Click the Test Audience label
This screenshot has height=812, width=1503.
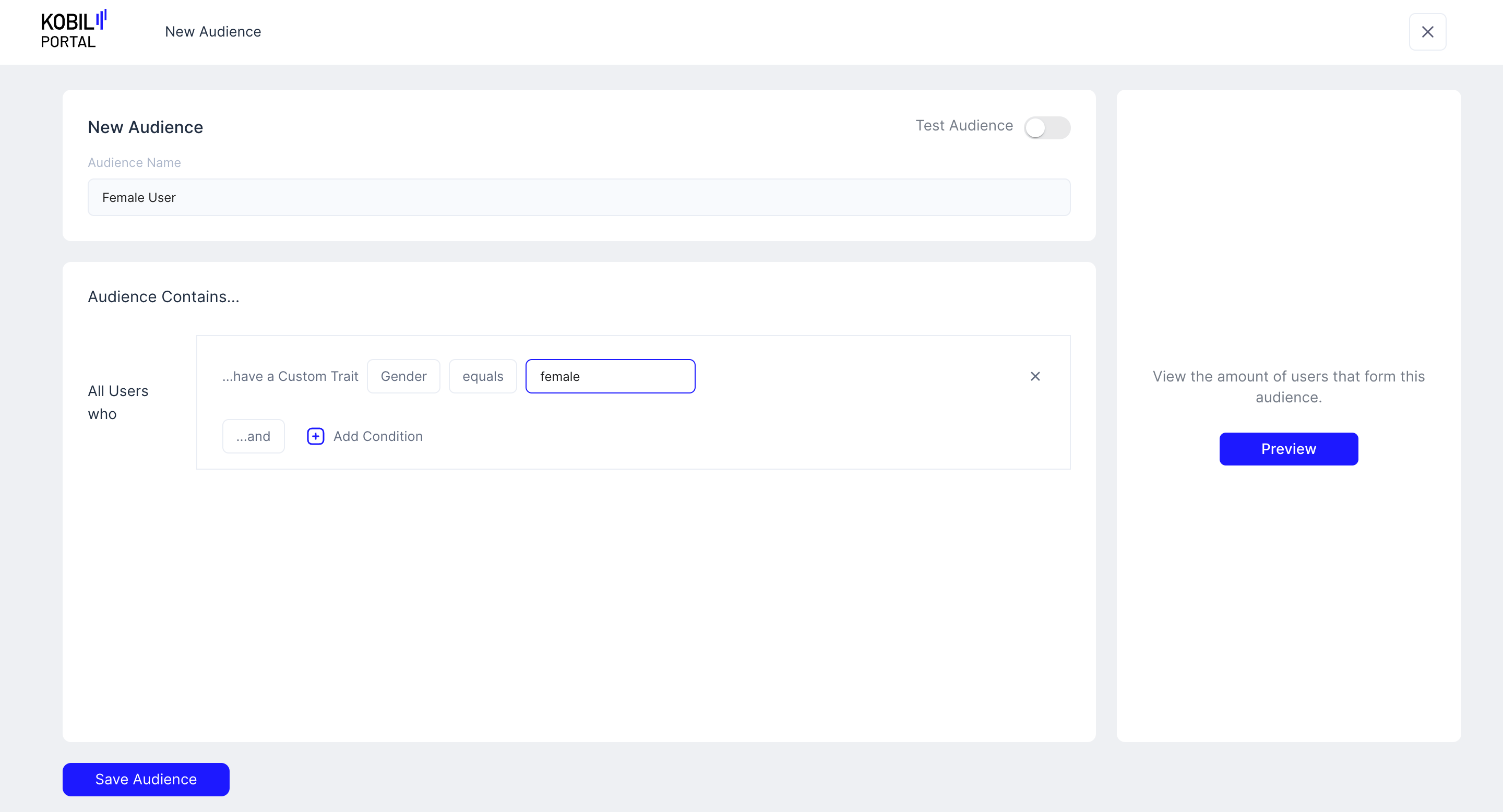963,125
